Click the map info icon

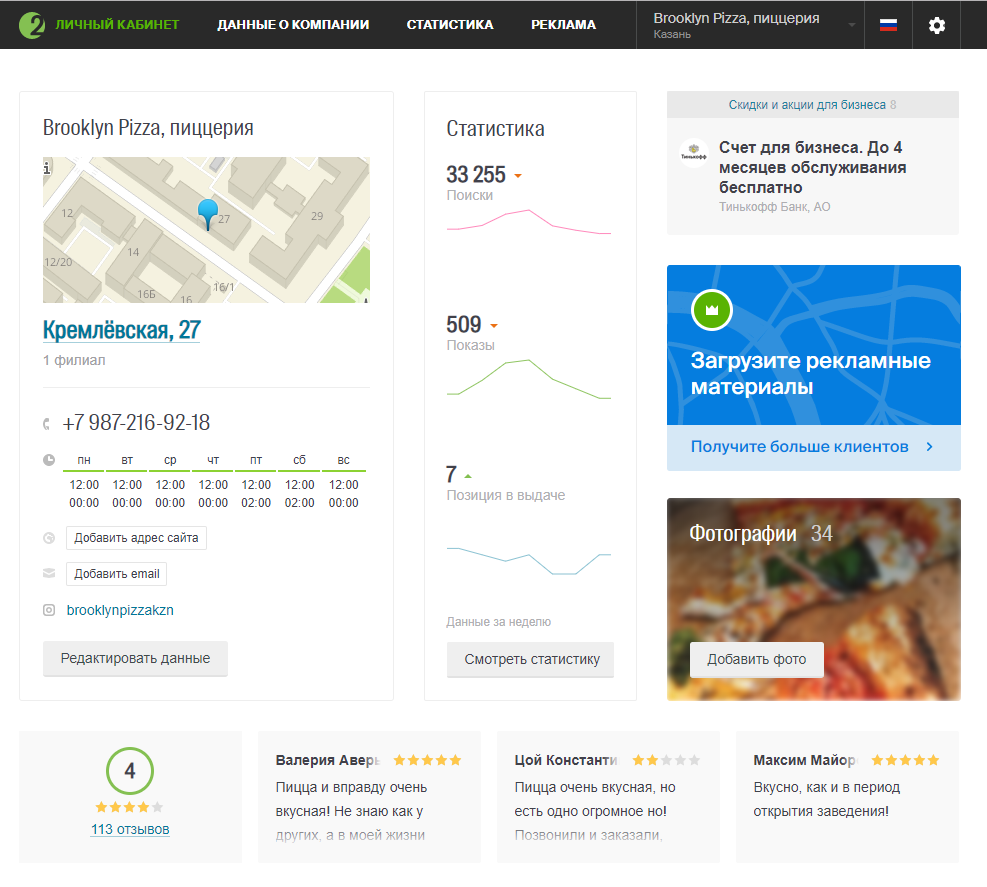point(47,170)
